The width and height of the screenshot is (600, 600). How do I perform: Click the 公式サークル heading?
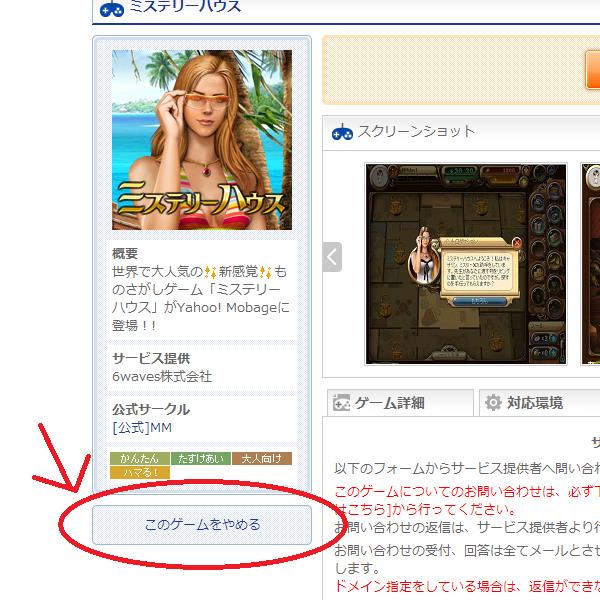(x=151, y=409)
